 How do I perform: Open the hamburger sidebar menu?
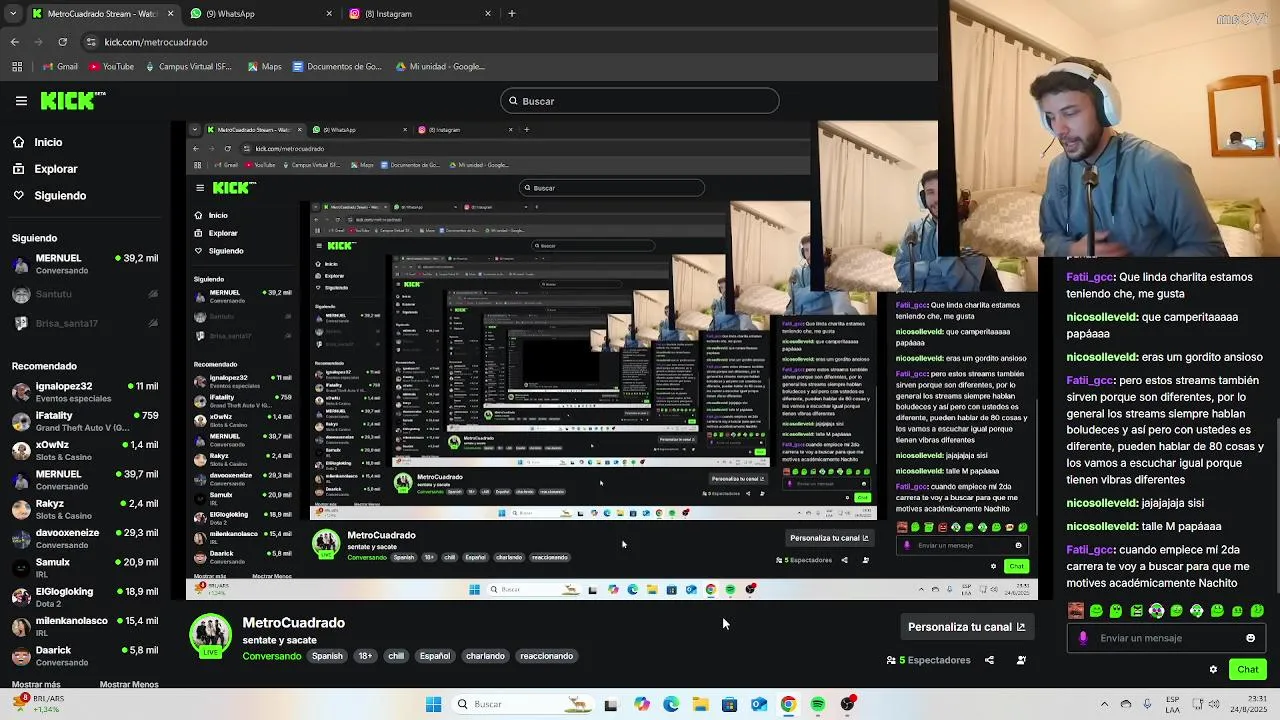pos(21,100)
